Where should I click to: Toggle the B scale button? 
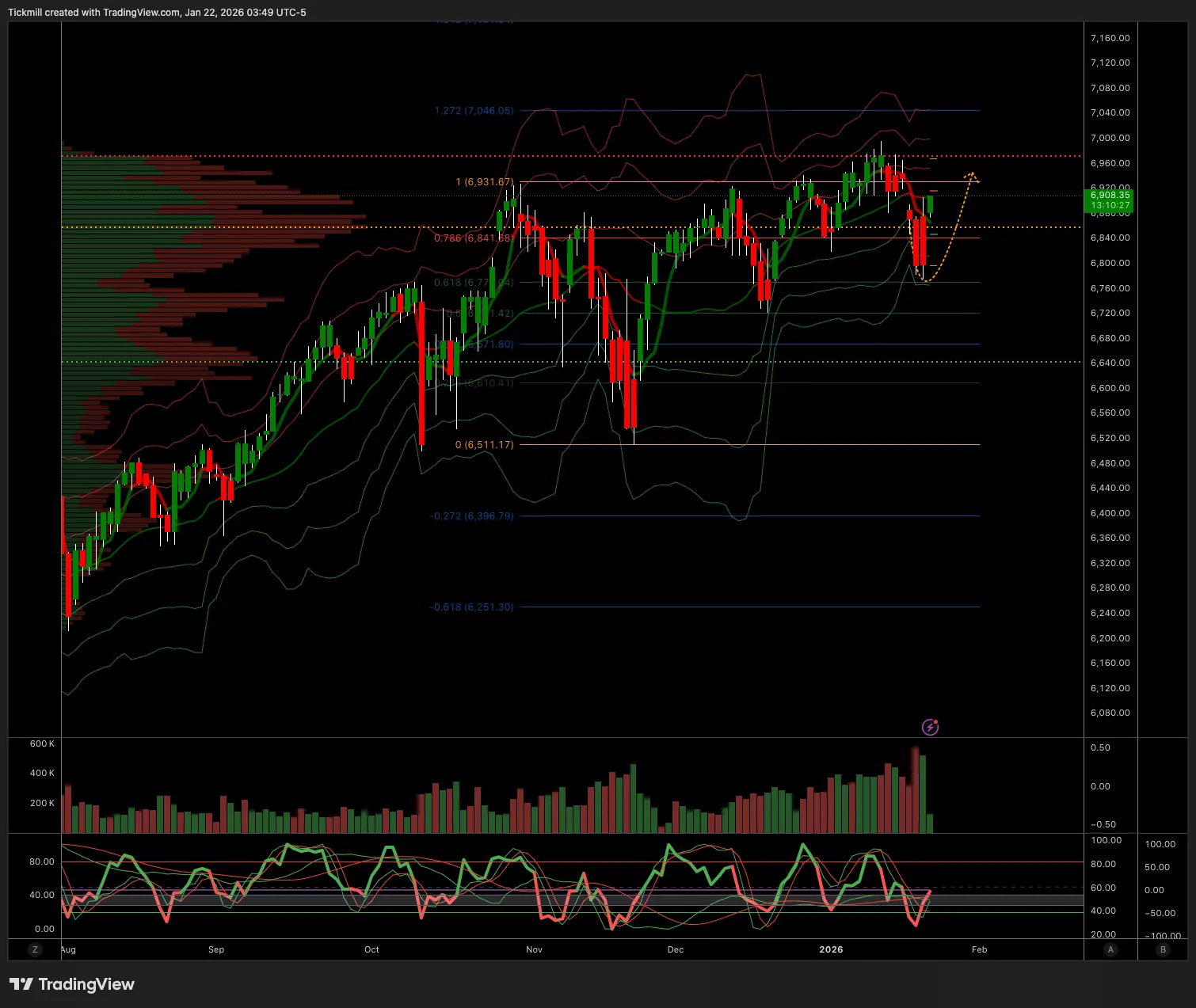pos(1163,949)
